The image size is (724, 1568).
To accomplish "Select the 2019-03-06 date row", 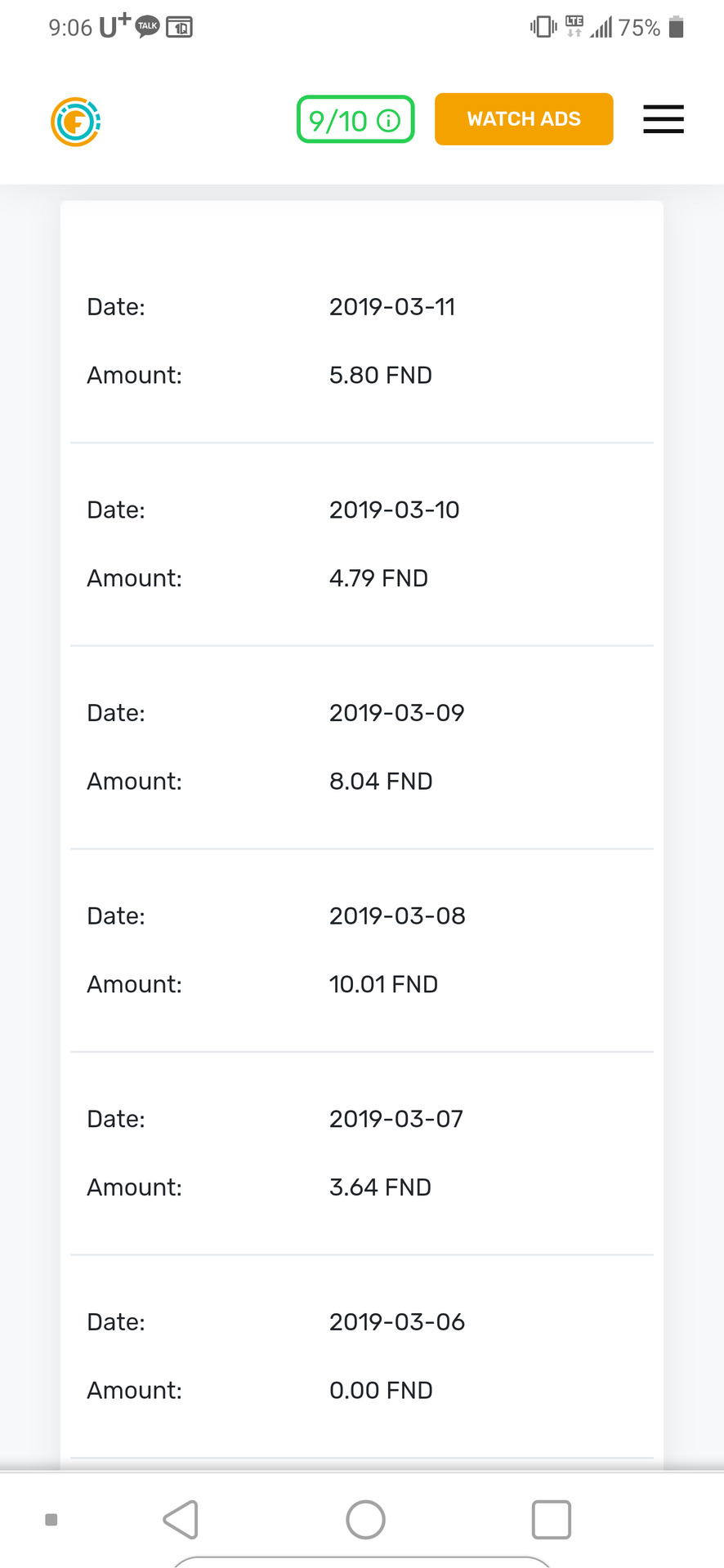I will click(361, 1322).
